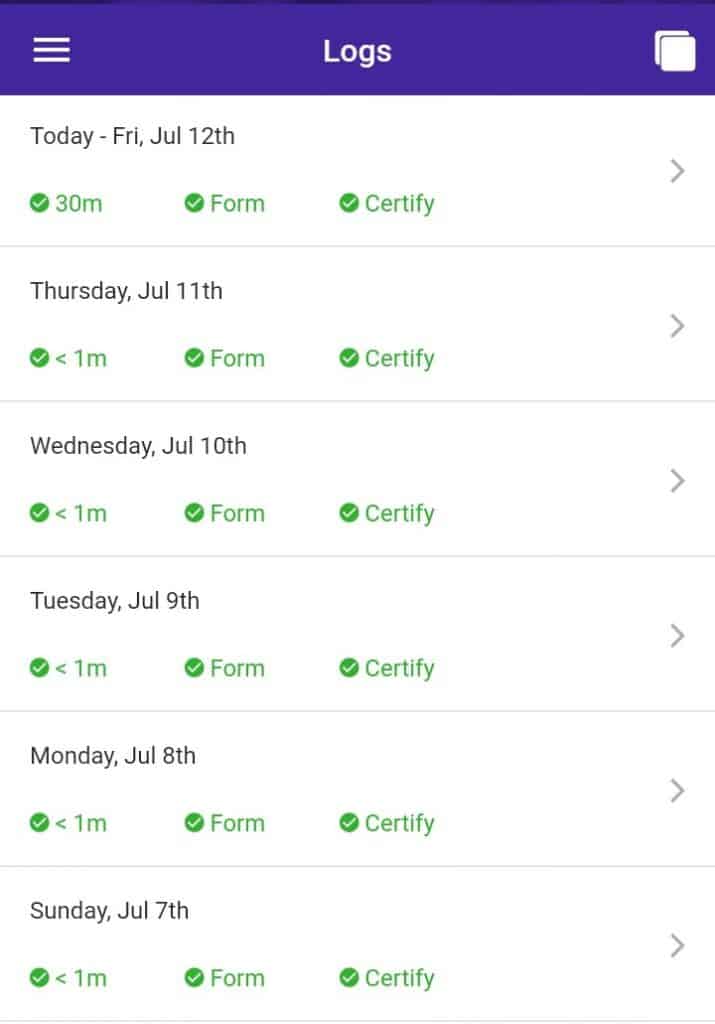This screenshot has height=1024, width=715.
Task: Click the Form status check for Today's log
Action: [194, 203]
